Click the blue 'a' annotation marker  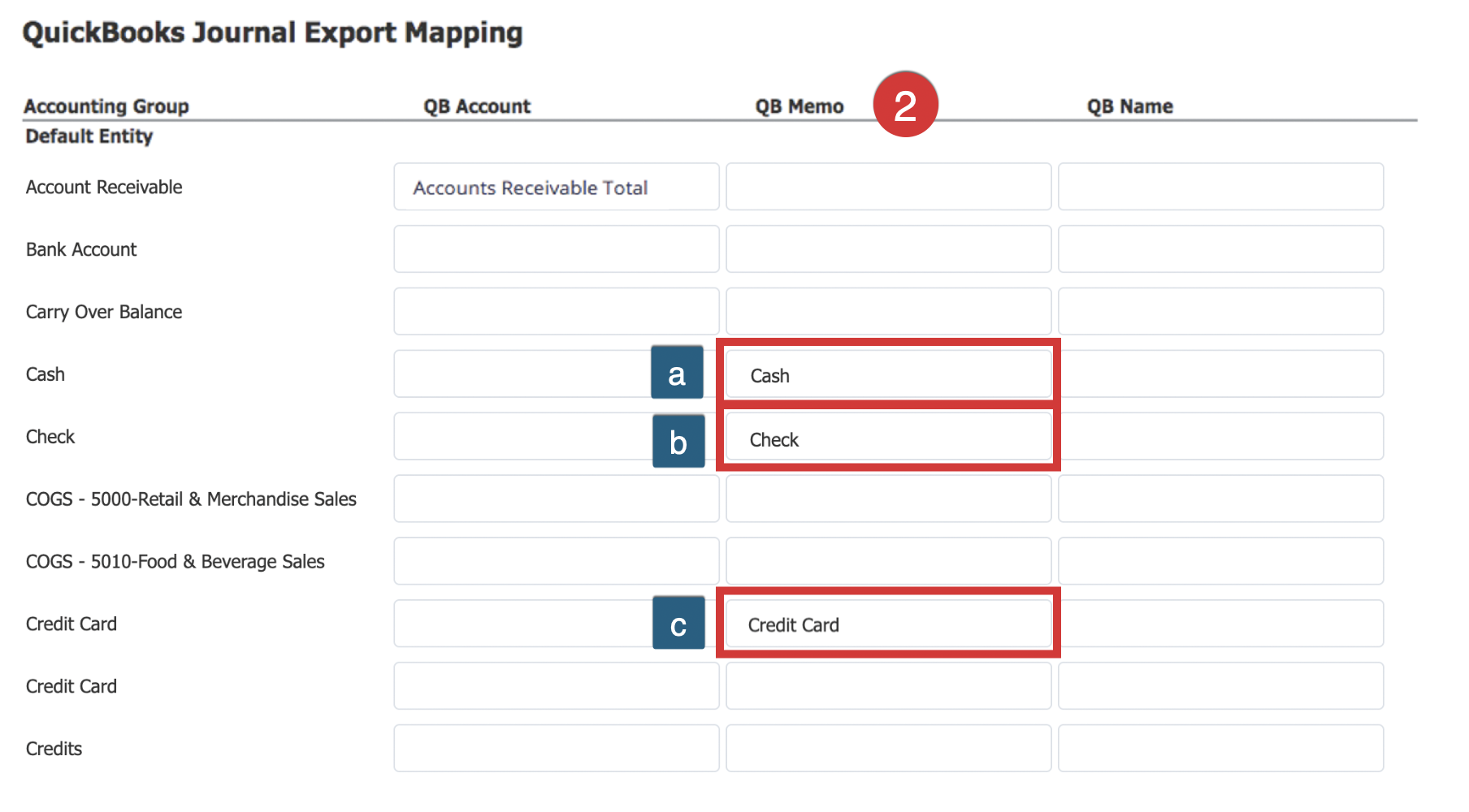pos(678,374)
